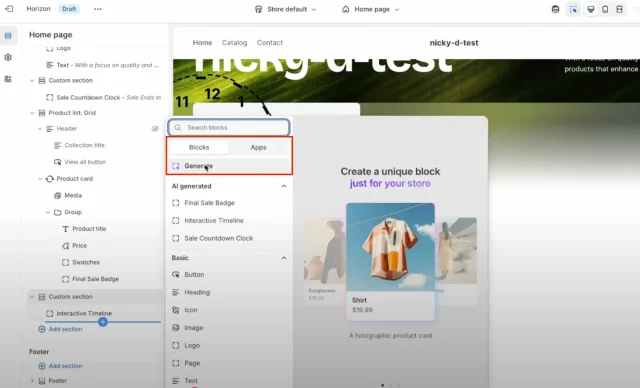
Task: Open the Sections panel icon in sidebar
Action: (8, 36)
